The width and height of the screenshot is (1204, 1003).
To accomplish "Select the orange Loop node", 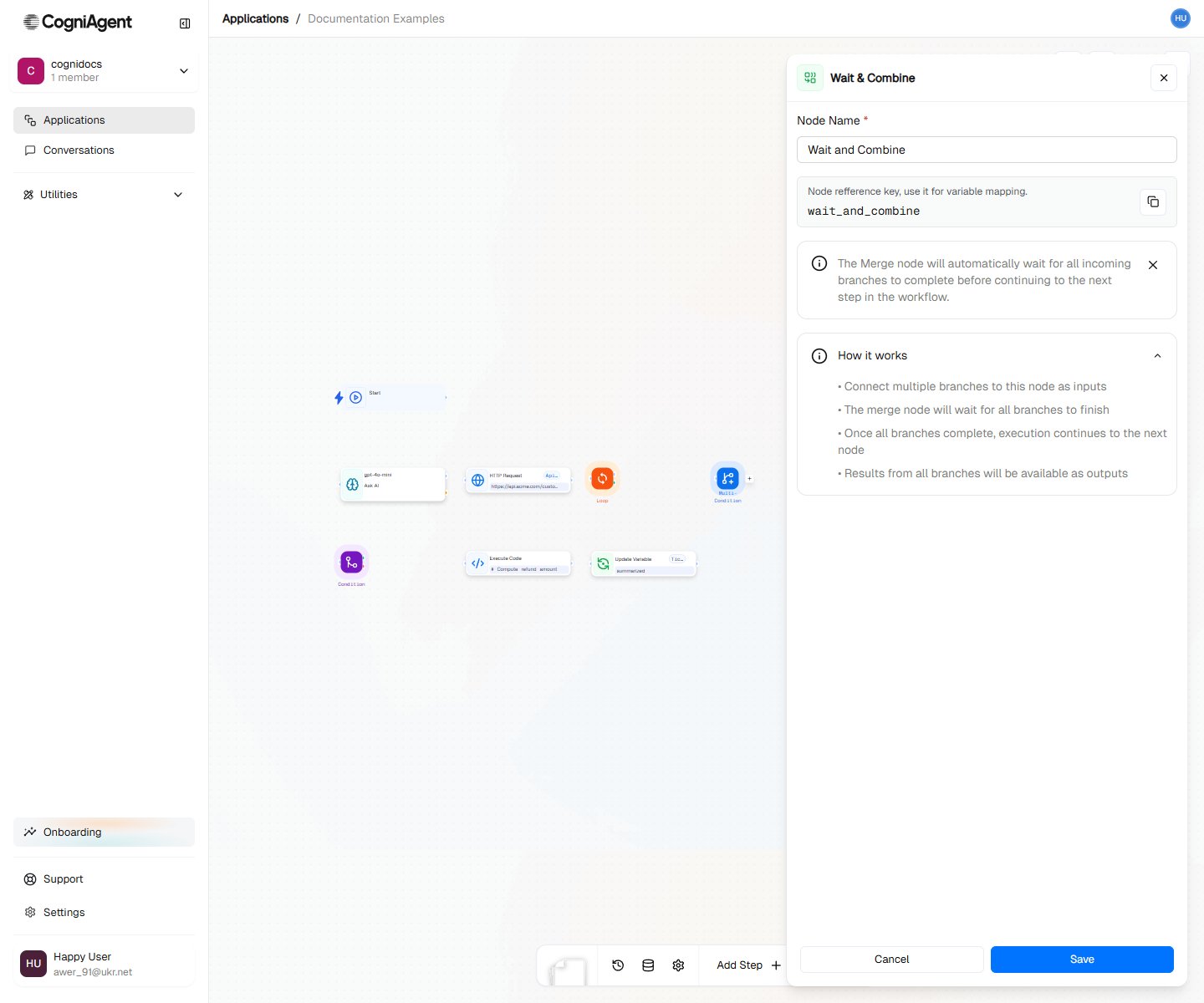I will (x=602, y=479).
